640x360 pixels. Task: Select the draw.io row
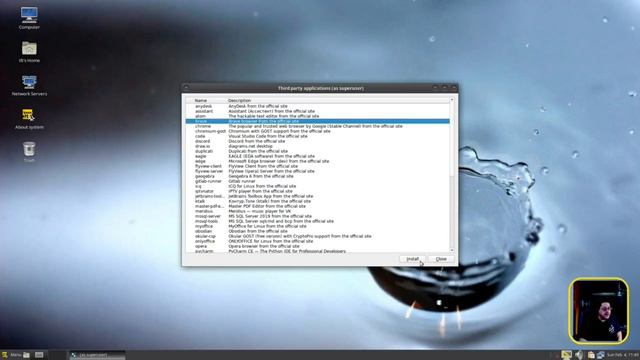tap(318, 146)
